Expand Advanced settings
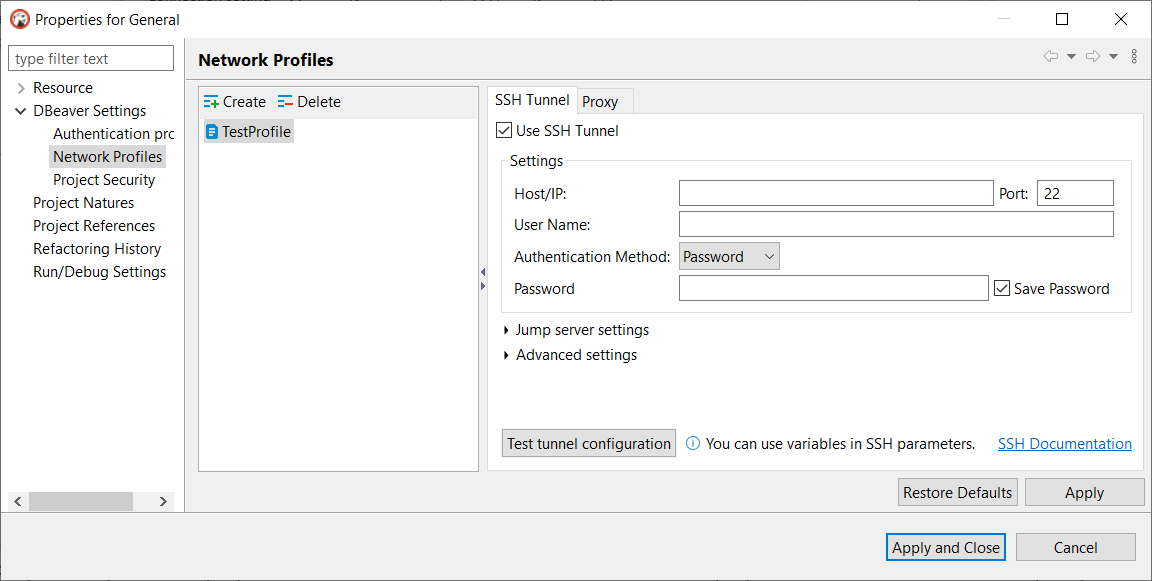 (x=505, y=354)
